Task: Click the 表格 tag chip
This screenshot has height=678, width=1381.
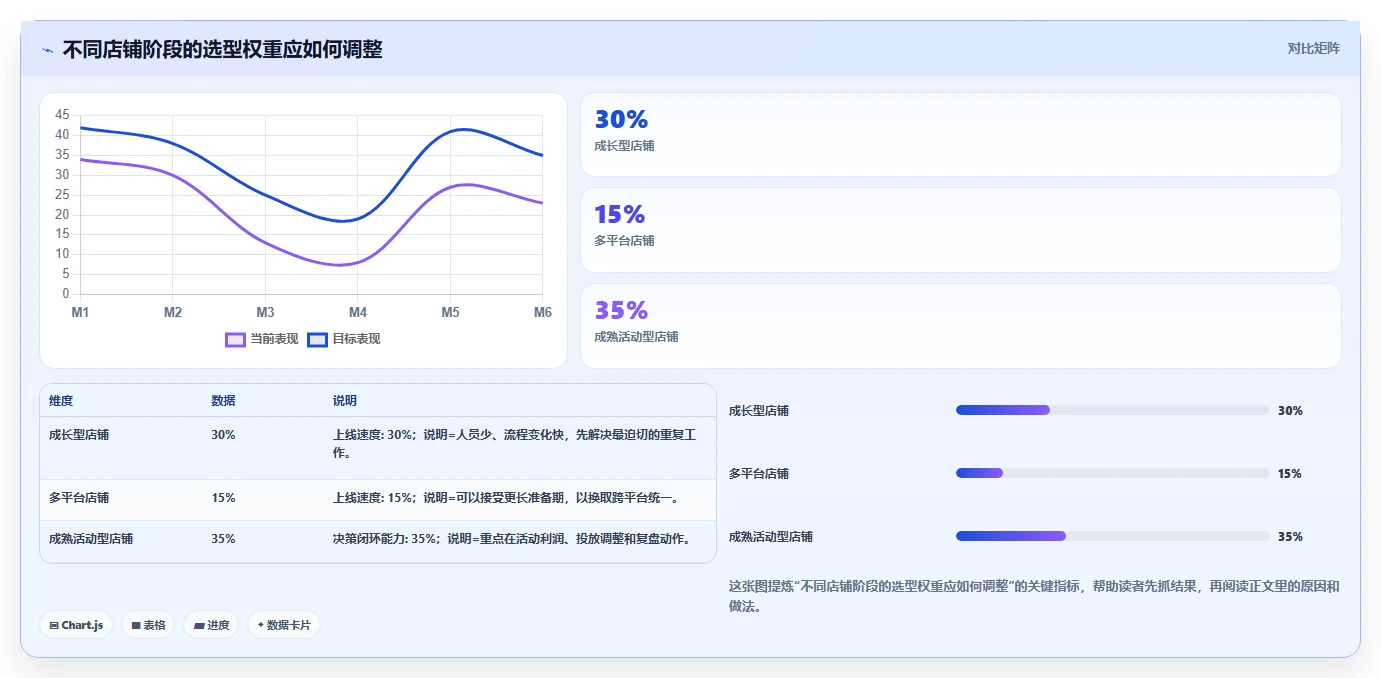Action: pos(148,625)
